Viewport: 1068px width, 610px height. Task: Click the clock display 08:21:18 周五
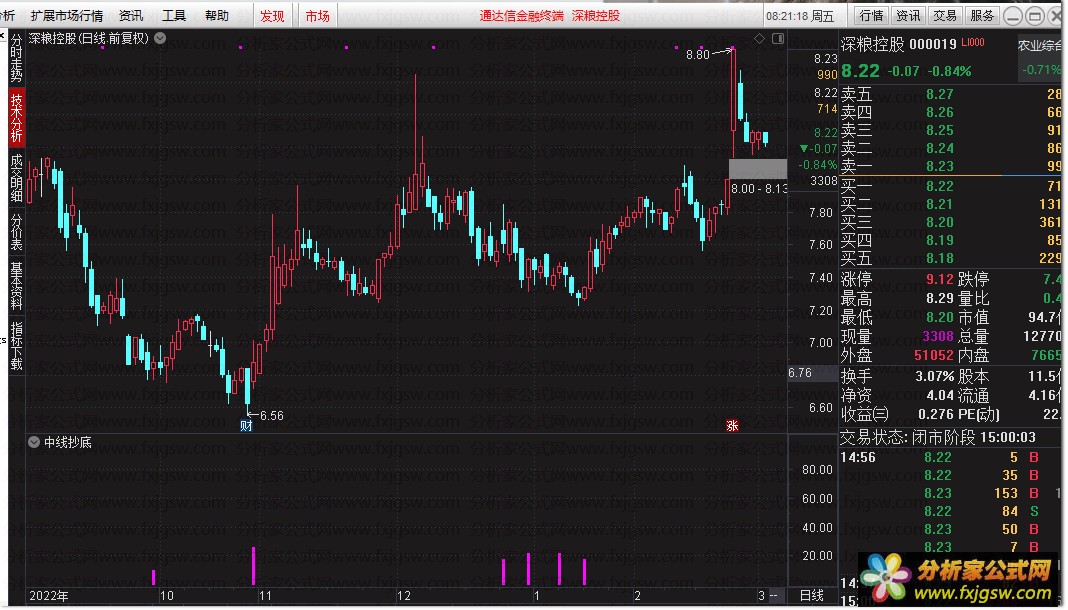click(800, 16)
